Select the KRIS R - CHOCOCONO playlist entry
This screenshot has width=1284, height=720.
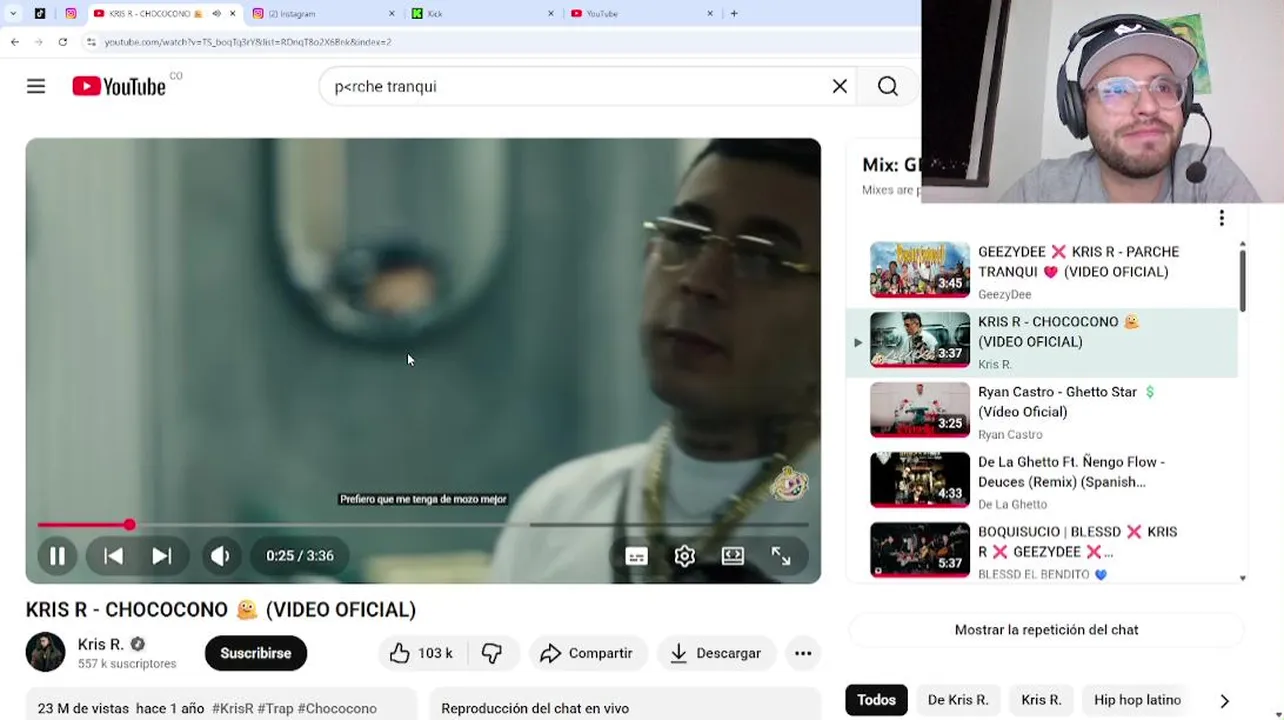pyautogui.click(x=1042, y=341)
